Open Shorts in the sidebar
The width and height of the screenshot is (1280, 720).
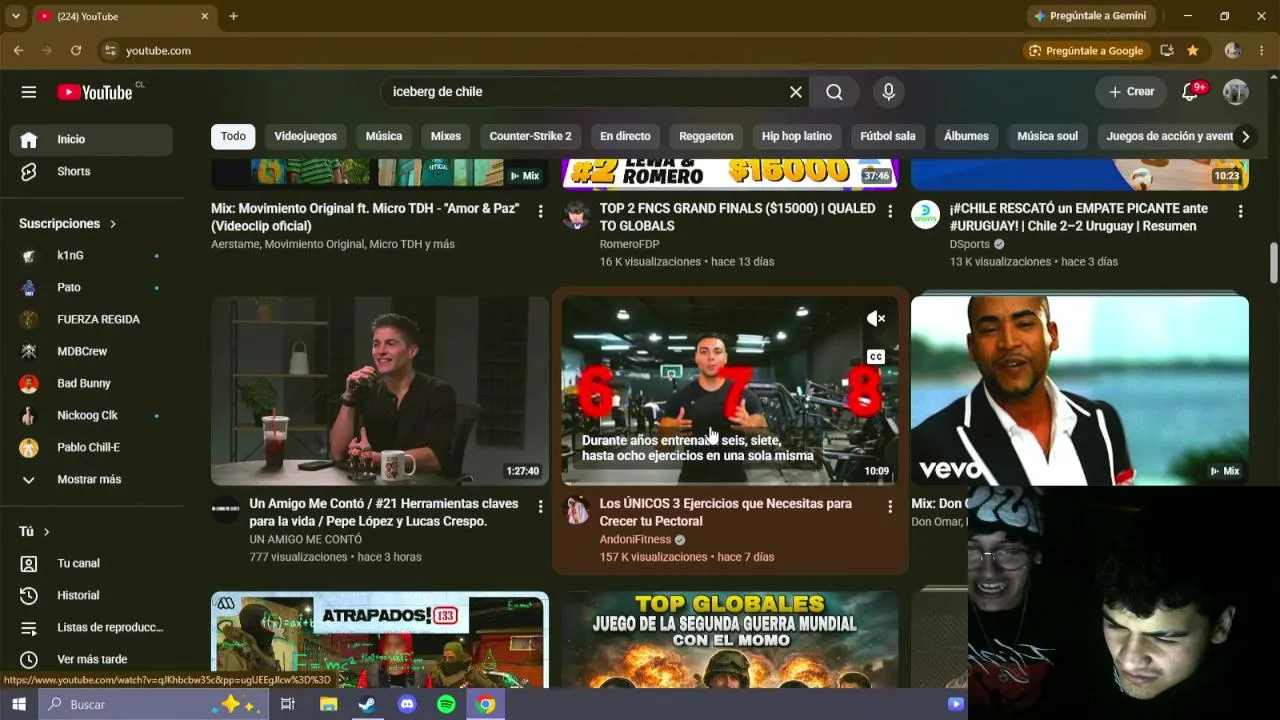coord(91,172)
